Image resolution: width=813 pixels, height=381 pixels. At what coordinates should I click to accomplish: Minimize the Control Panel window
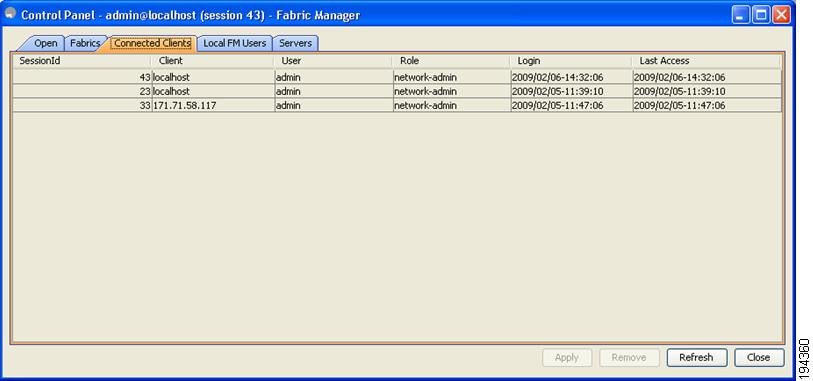(741, 15)
